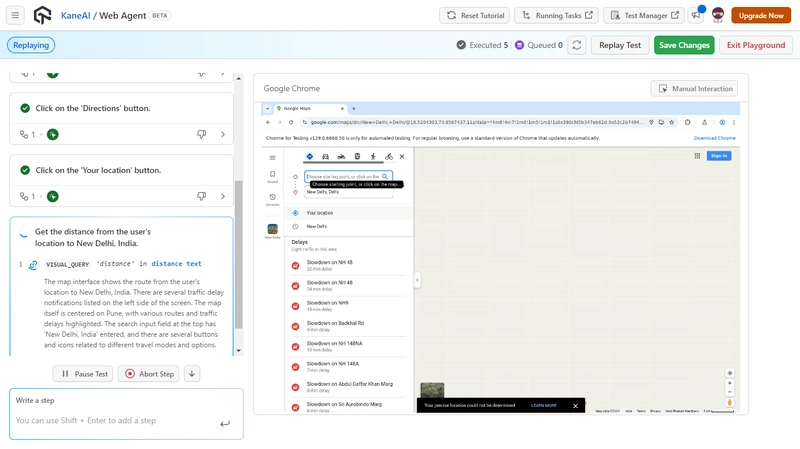Viewport: 800px width, 449px height.
Task: Click the Replaying status pill
Action: pyautogui.click(x=31, y=45)
